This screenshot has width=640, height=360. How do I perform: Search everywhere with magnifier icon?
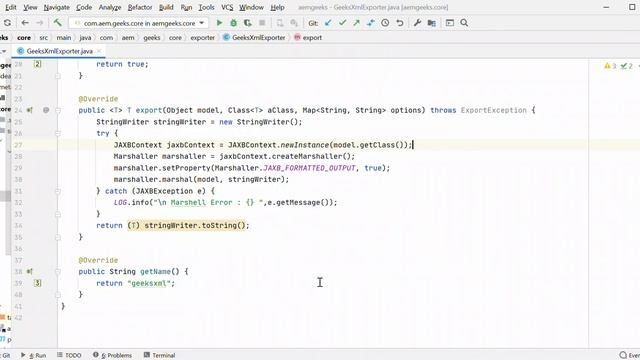pos(464,23)
